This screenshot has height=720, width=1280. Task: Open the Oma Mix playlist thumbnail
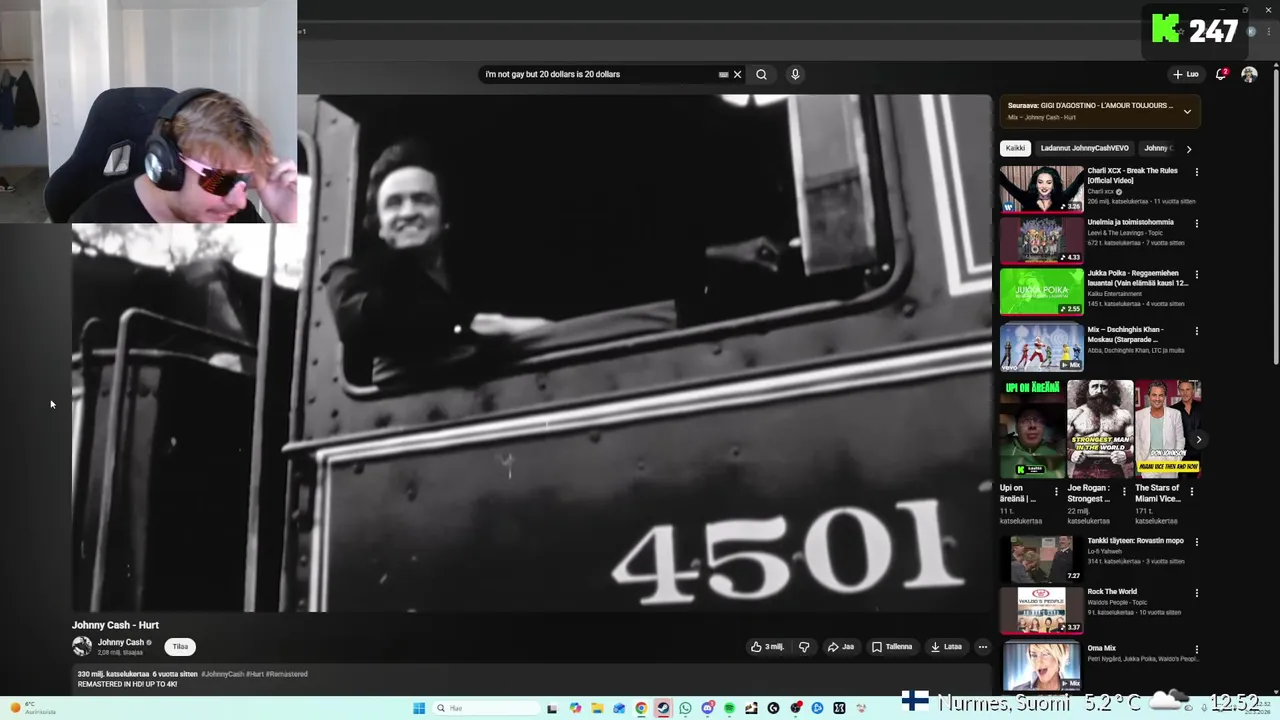1041,666
